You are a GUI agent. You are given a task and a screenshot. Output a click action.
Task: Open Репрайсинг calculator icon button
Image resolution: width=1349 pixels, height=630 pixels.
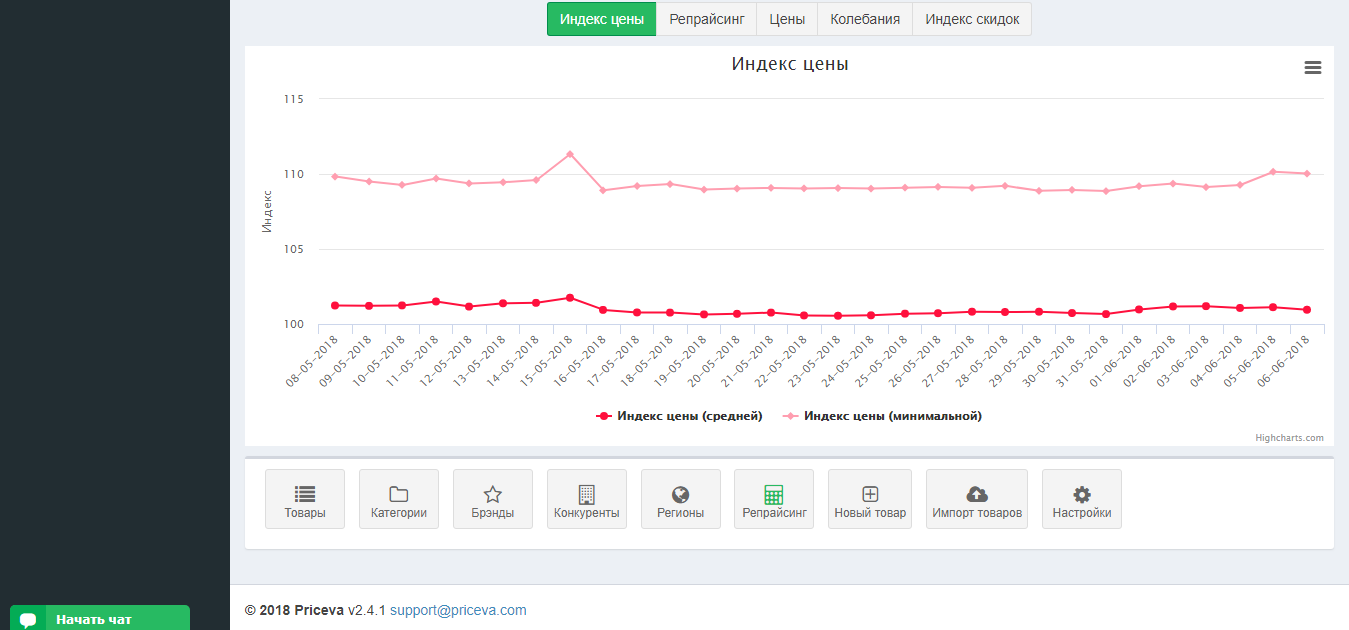click(774, 499)
